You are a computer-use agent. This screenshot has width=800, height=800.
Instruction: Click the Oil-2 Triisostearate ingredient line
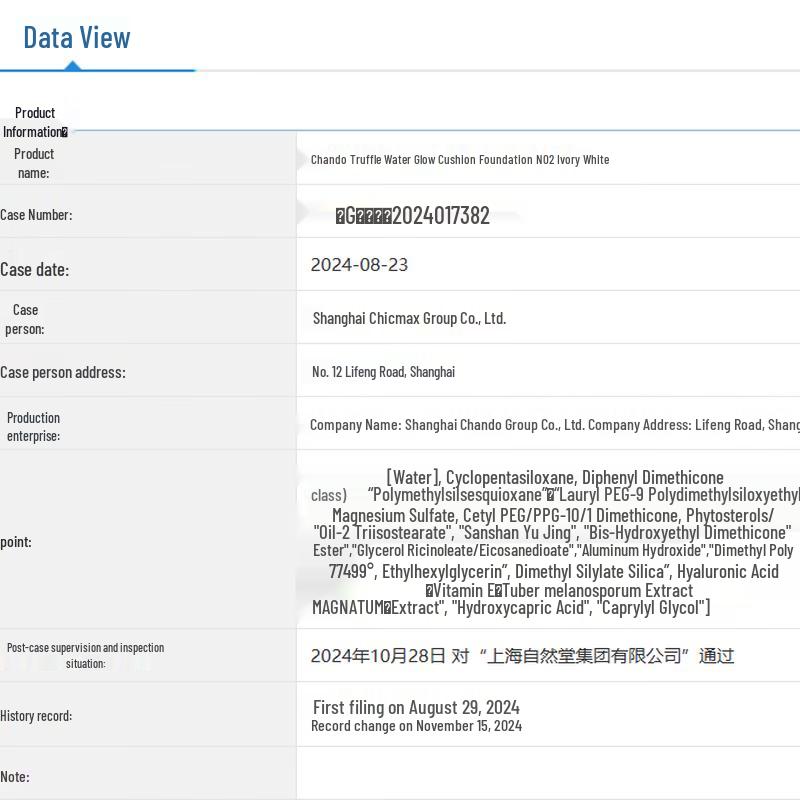pos(552,533)
